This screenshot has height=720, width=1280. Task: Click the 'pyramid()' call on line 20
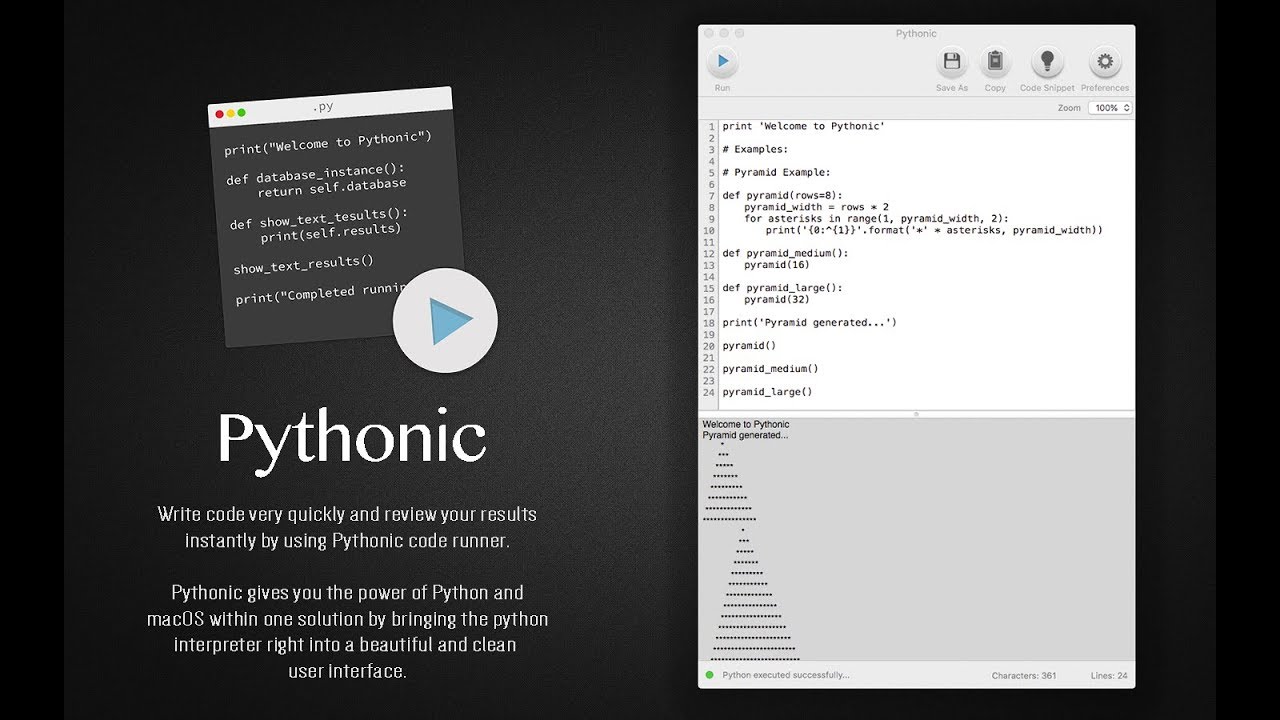point(749,346)
